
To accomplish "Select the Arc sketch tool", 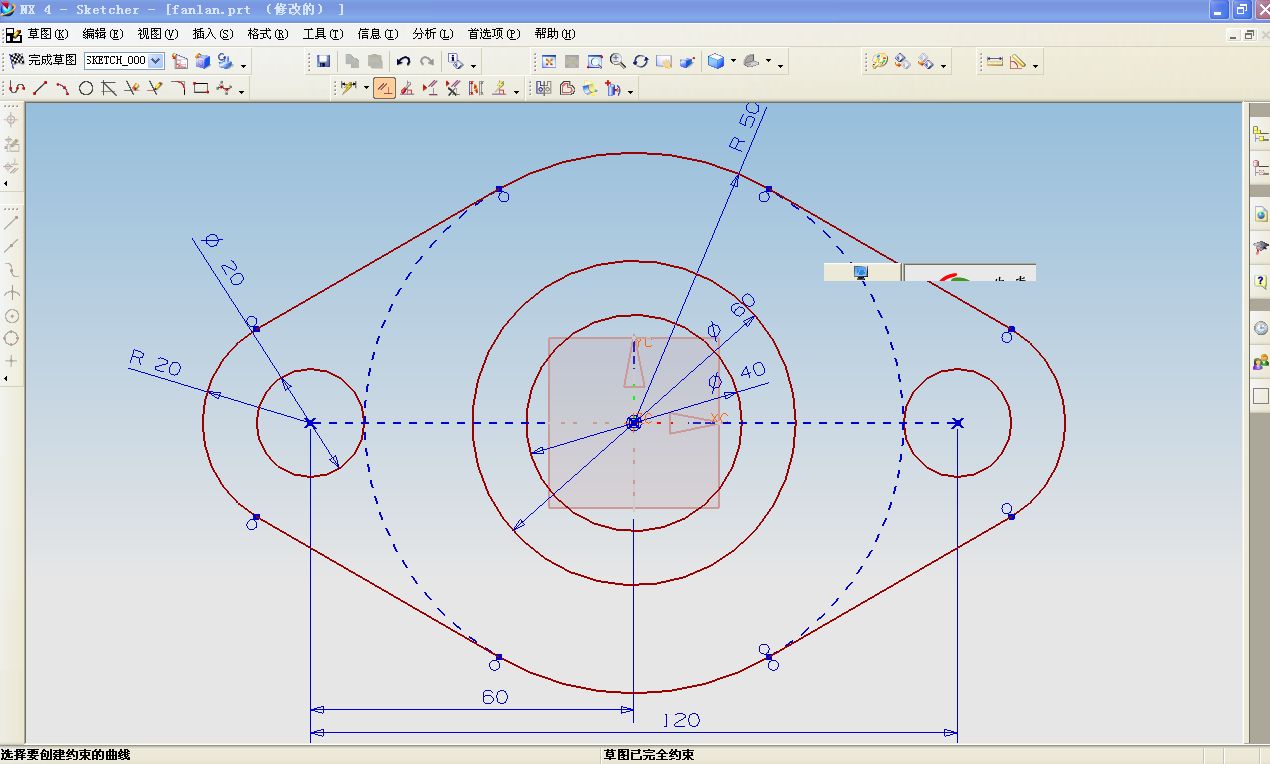I will coord(62,88).
